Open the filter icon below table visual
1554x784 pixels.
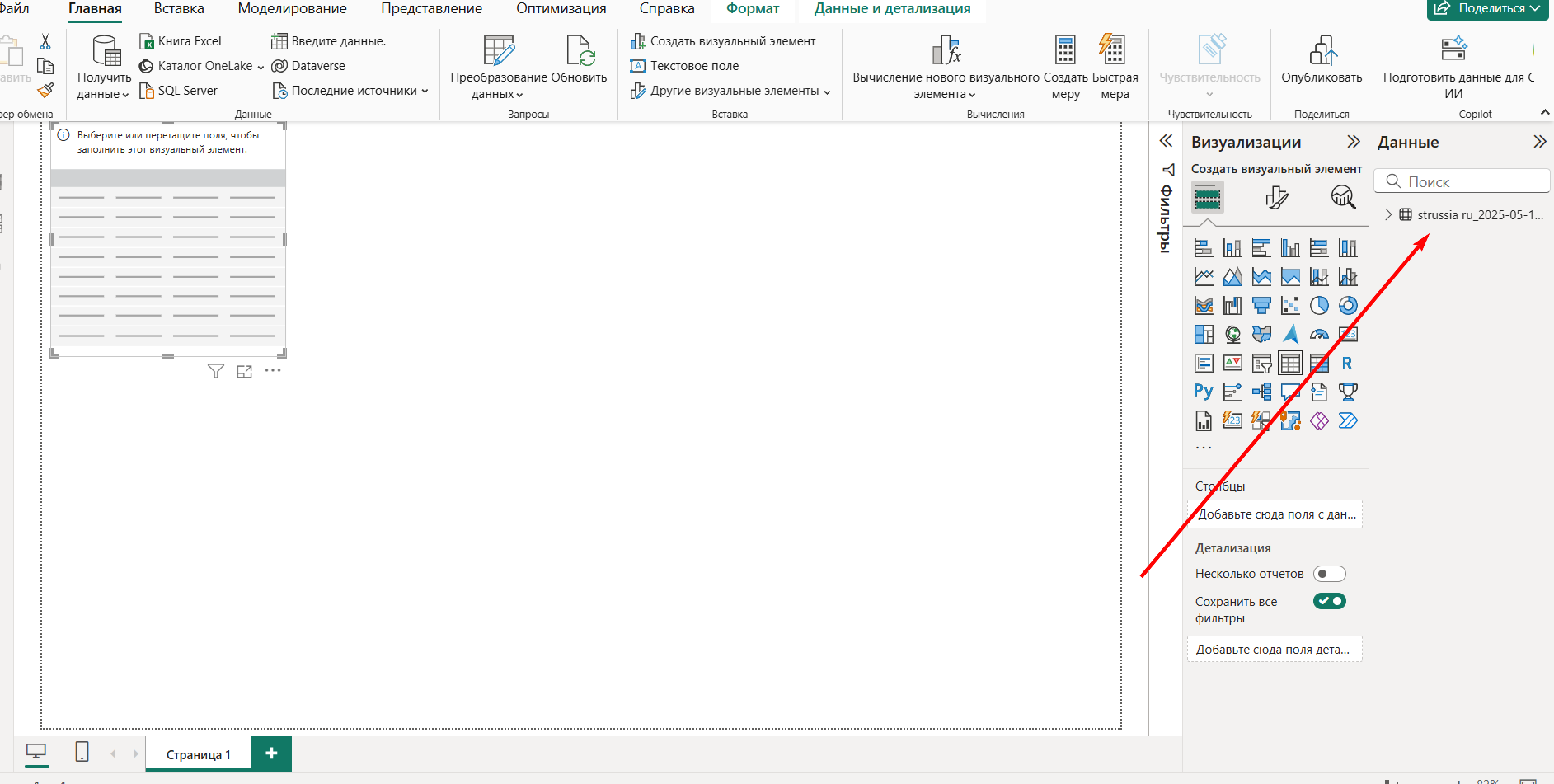[x=216, y=372]
